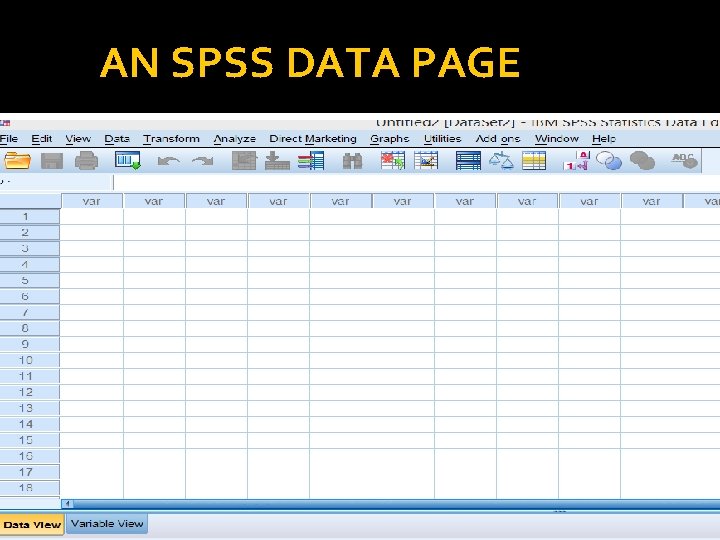Click the Split File icon
Viewport: 720px width, 540px height.
pos(468,161)
